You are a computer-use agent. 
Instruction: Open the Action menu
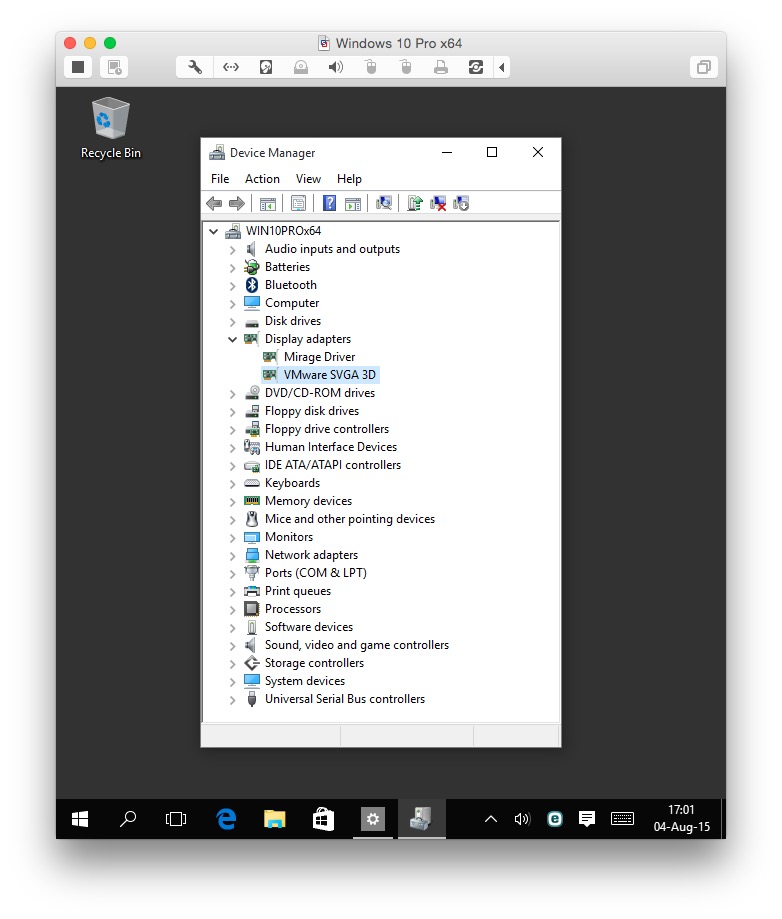(262, 179)
